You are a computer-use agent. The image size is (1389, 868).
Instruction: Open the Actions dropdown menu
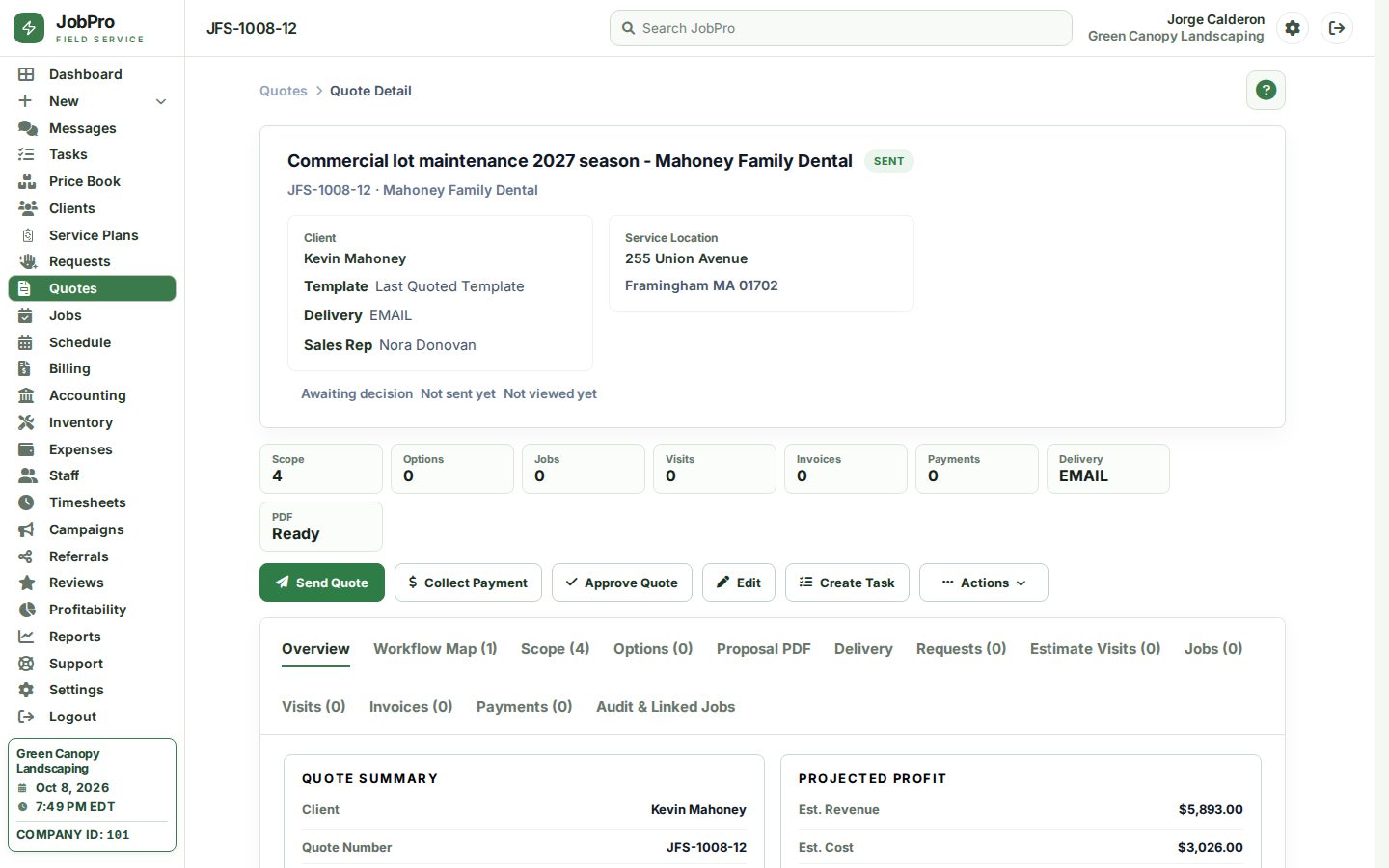pos(983,583)
